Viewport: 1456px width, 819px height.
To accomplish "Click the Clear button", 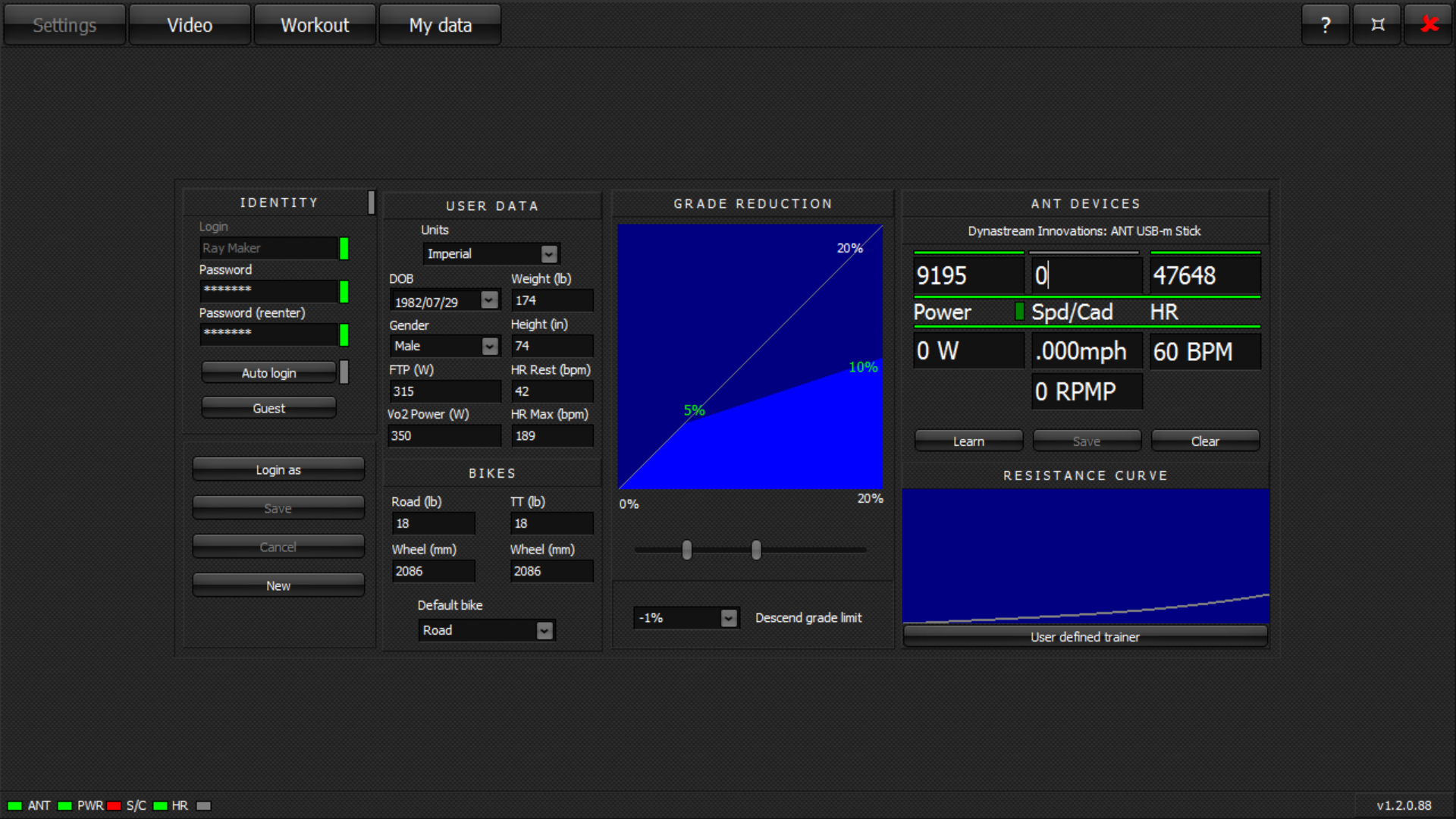I will pos(1205,441).
